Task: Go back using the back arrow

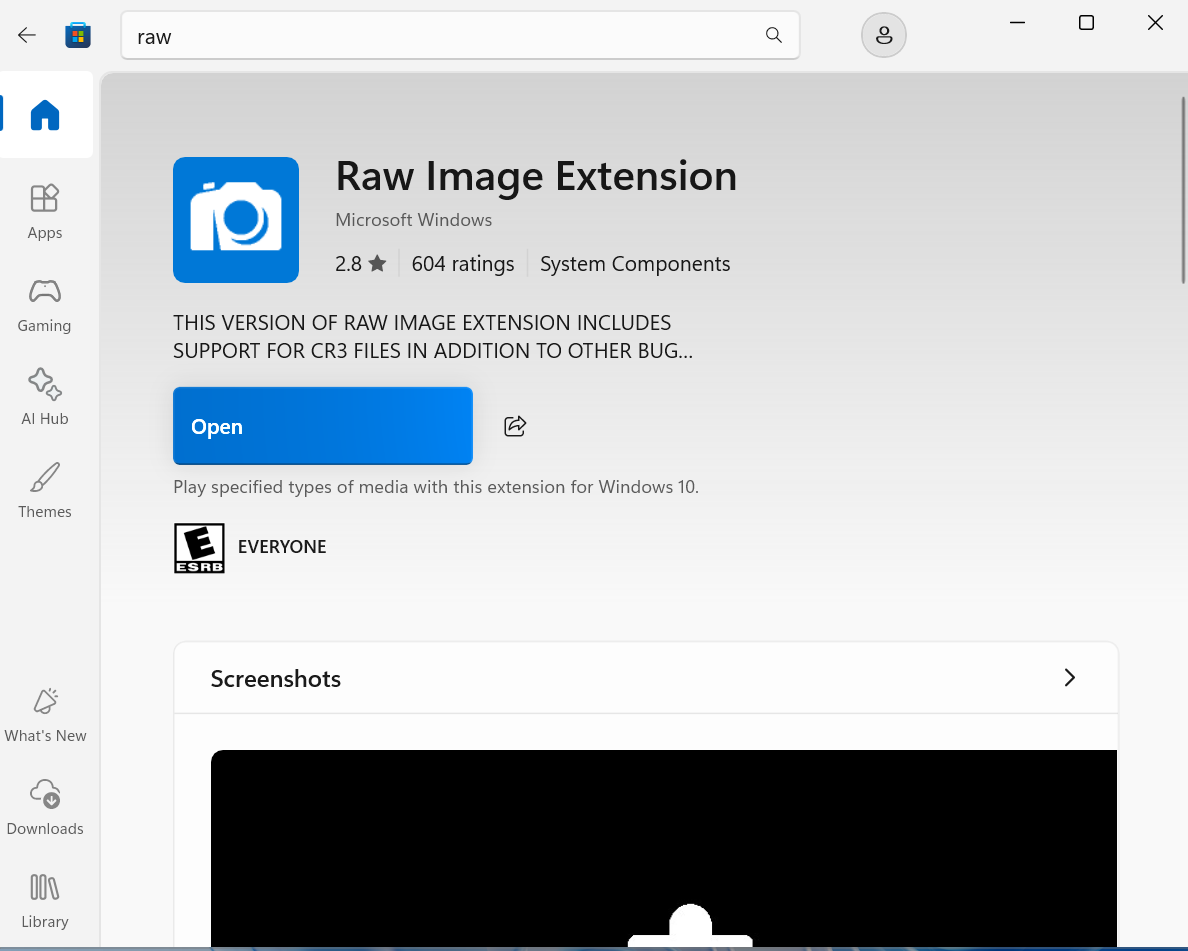Action: 27,35
